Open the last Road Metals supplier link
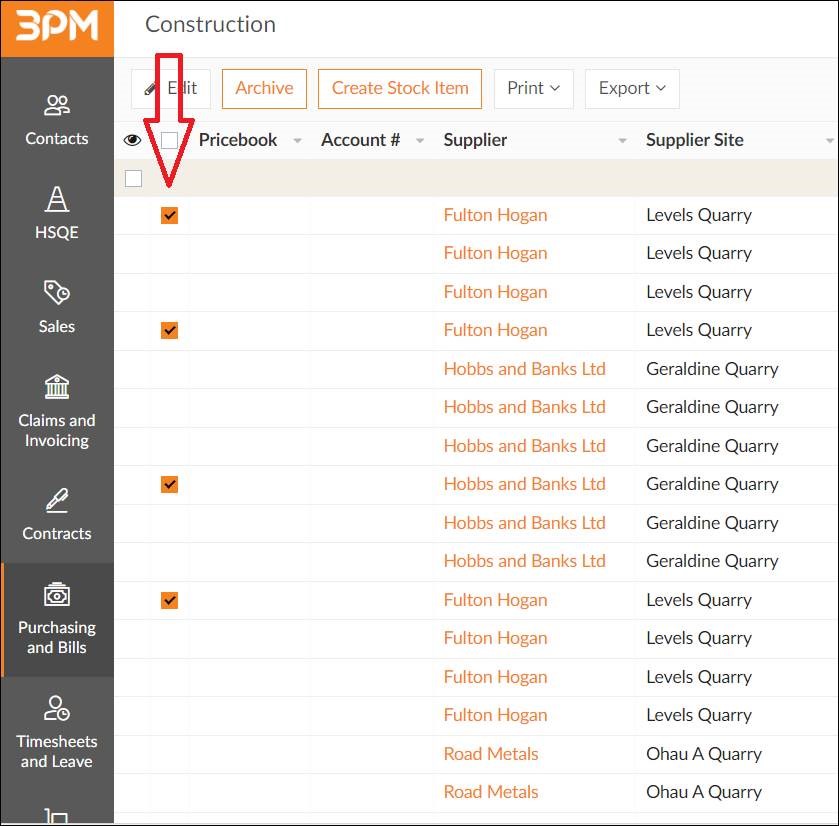This screenshot has width=839, height=826. tap(491, 792)
